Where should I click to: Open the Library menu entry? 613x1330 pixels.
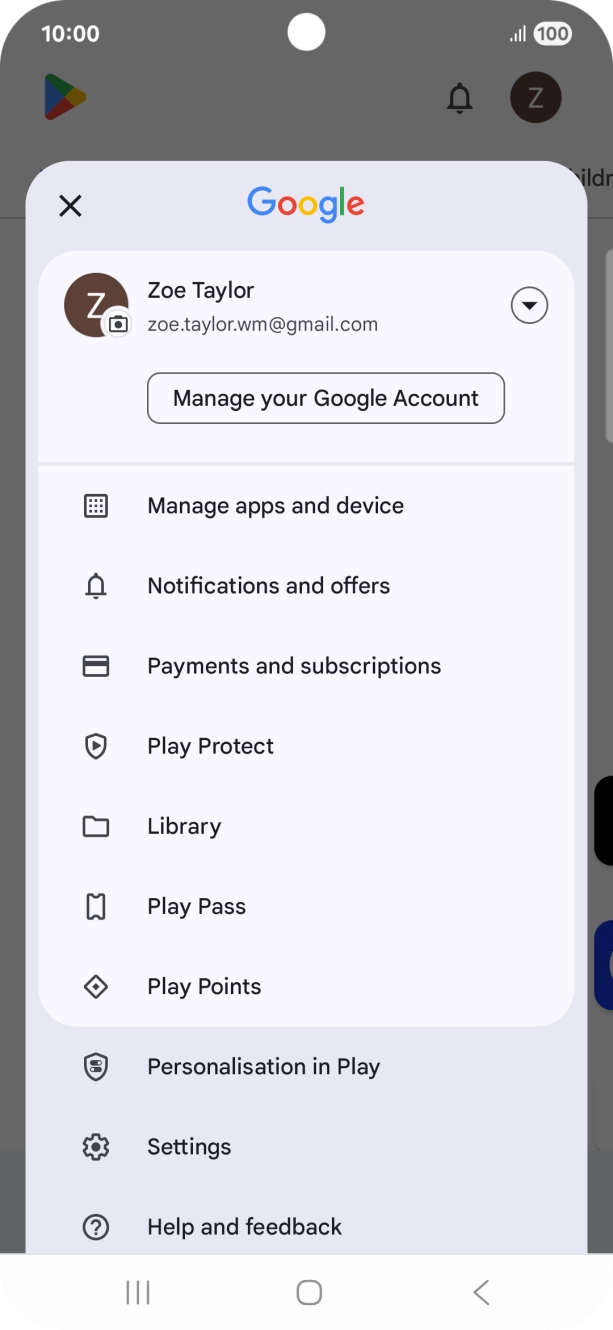184,826
